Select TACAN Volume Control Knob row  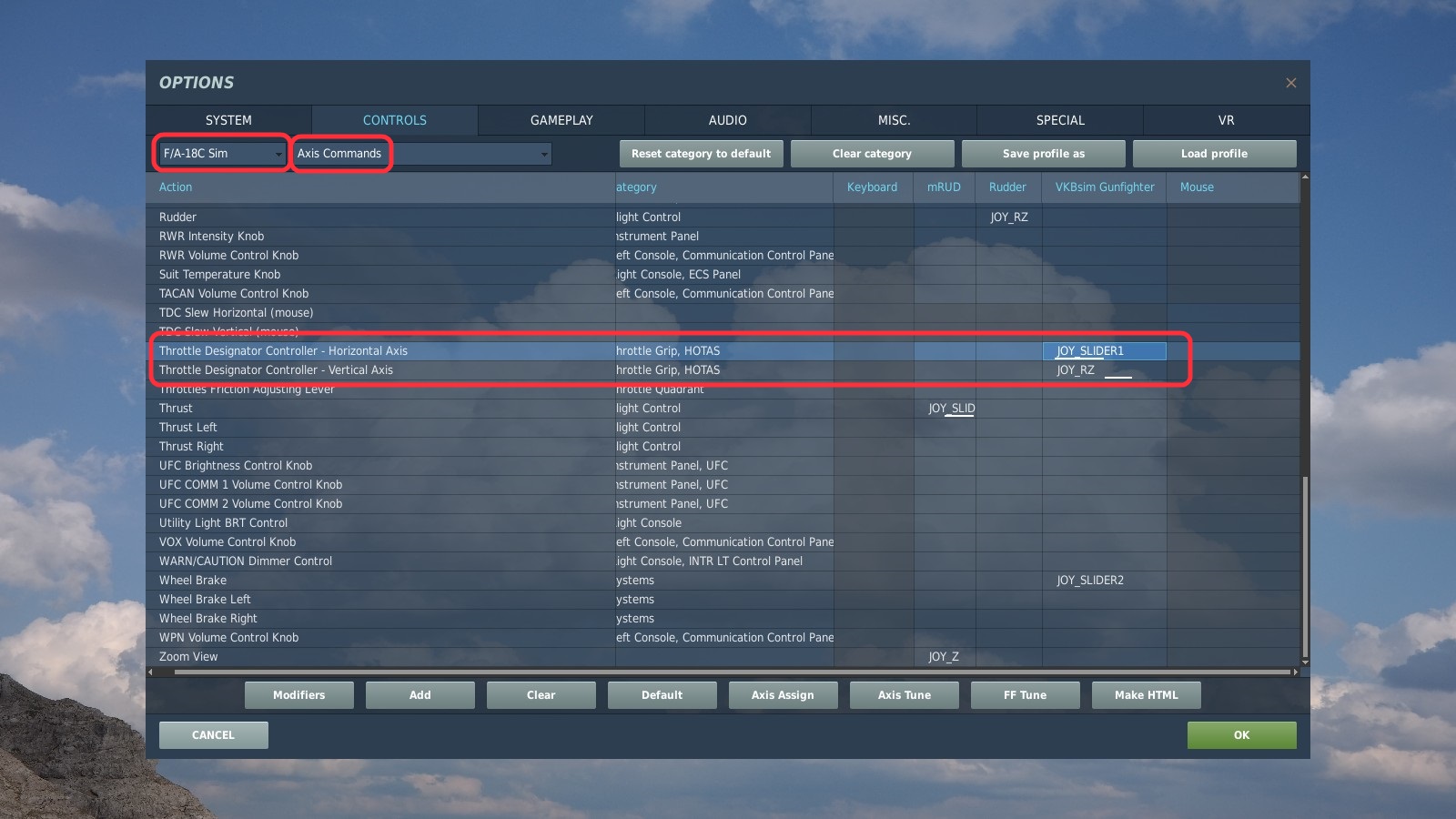(723, 294)
